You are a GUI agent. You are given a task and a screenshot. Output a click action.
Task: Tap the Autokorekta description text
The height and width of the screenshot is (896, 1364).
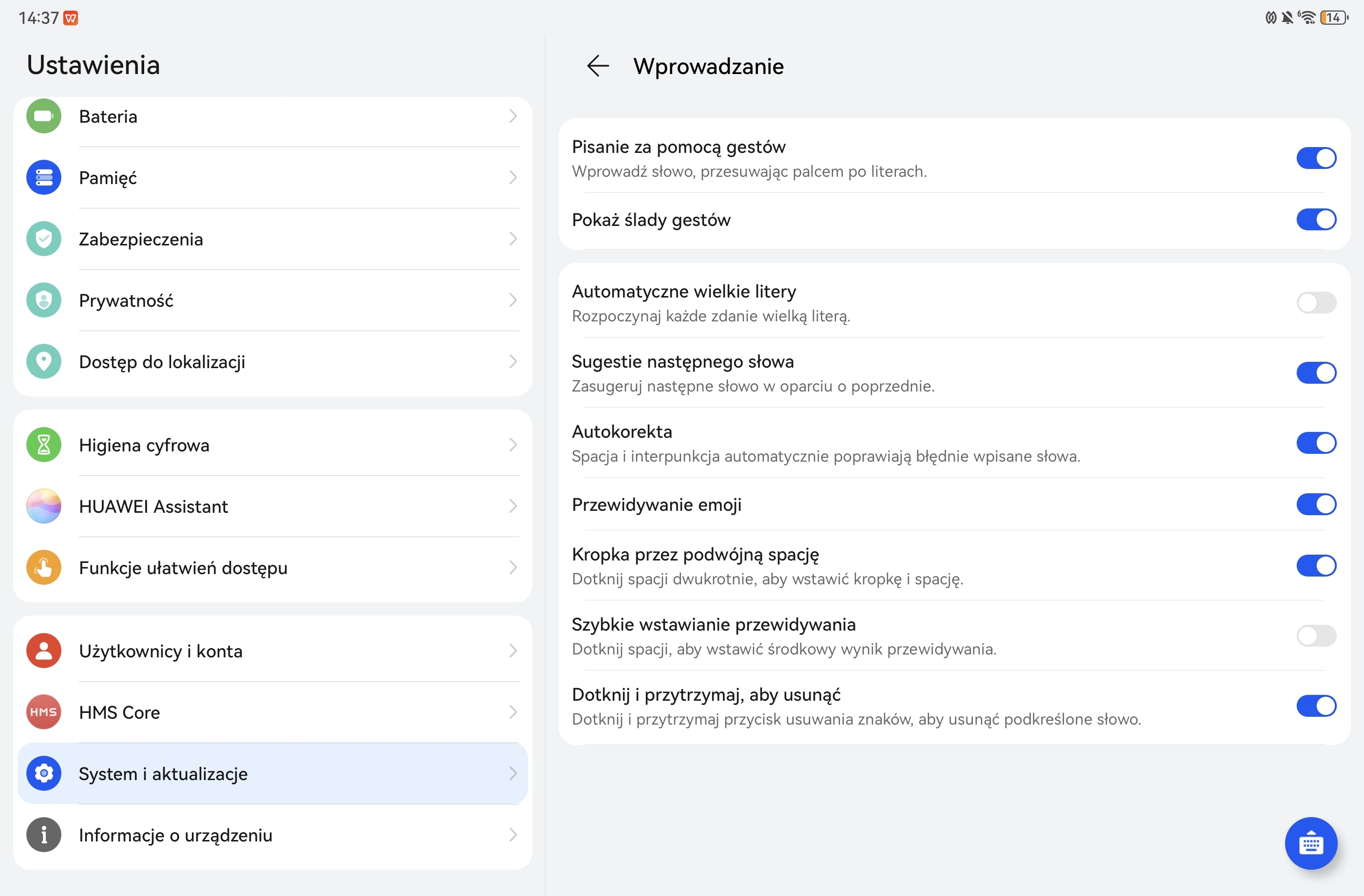point(826,456)
